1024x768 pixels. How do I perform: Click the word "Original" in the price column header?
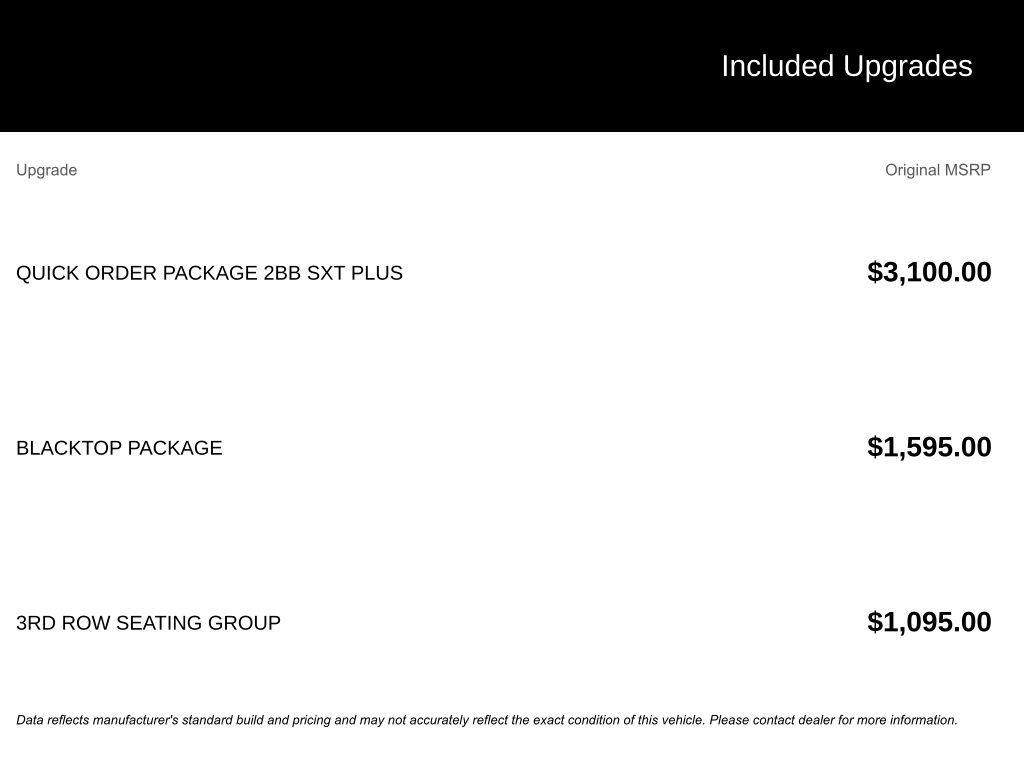(912, 170)
